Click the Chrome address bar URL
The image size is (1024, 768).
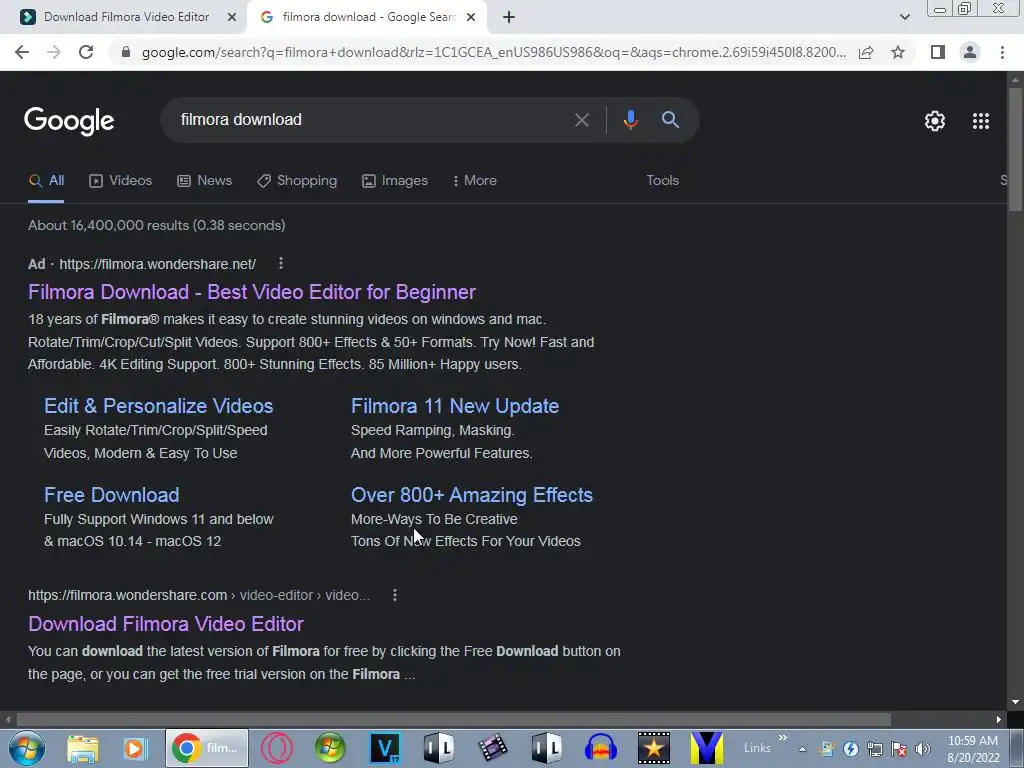494,52
